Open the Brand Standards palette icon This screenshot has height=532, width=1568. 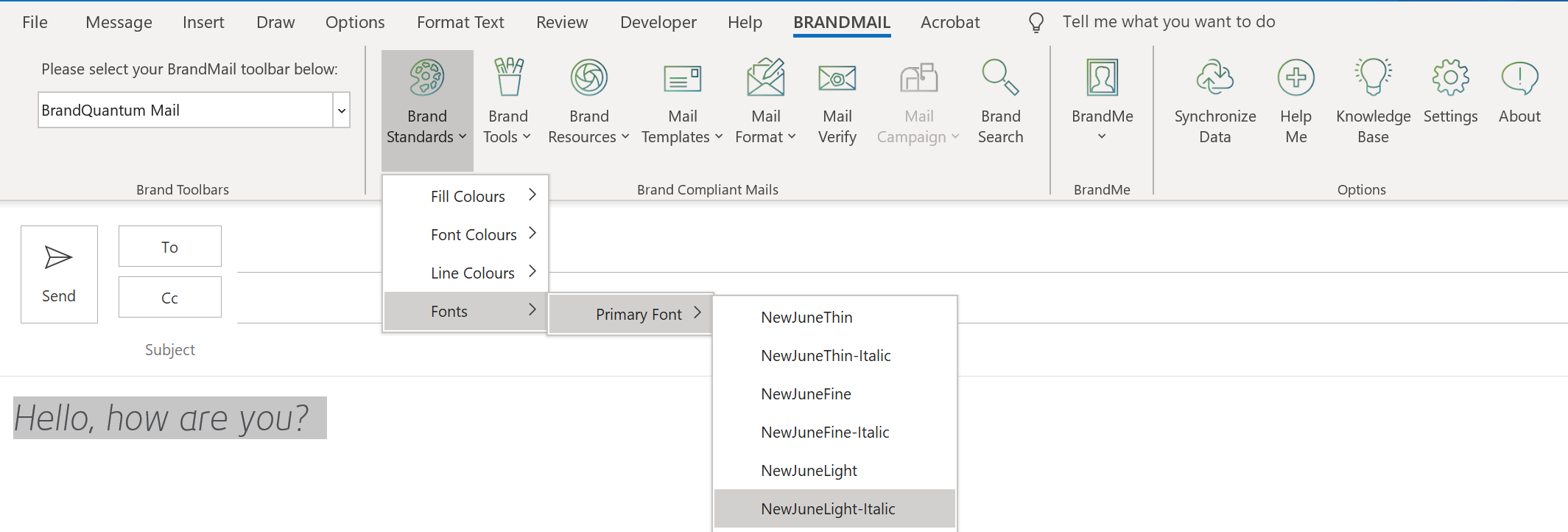[427, 77]
